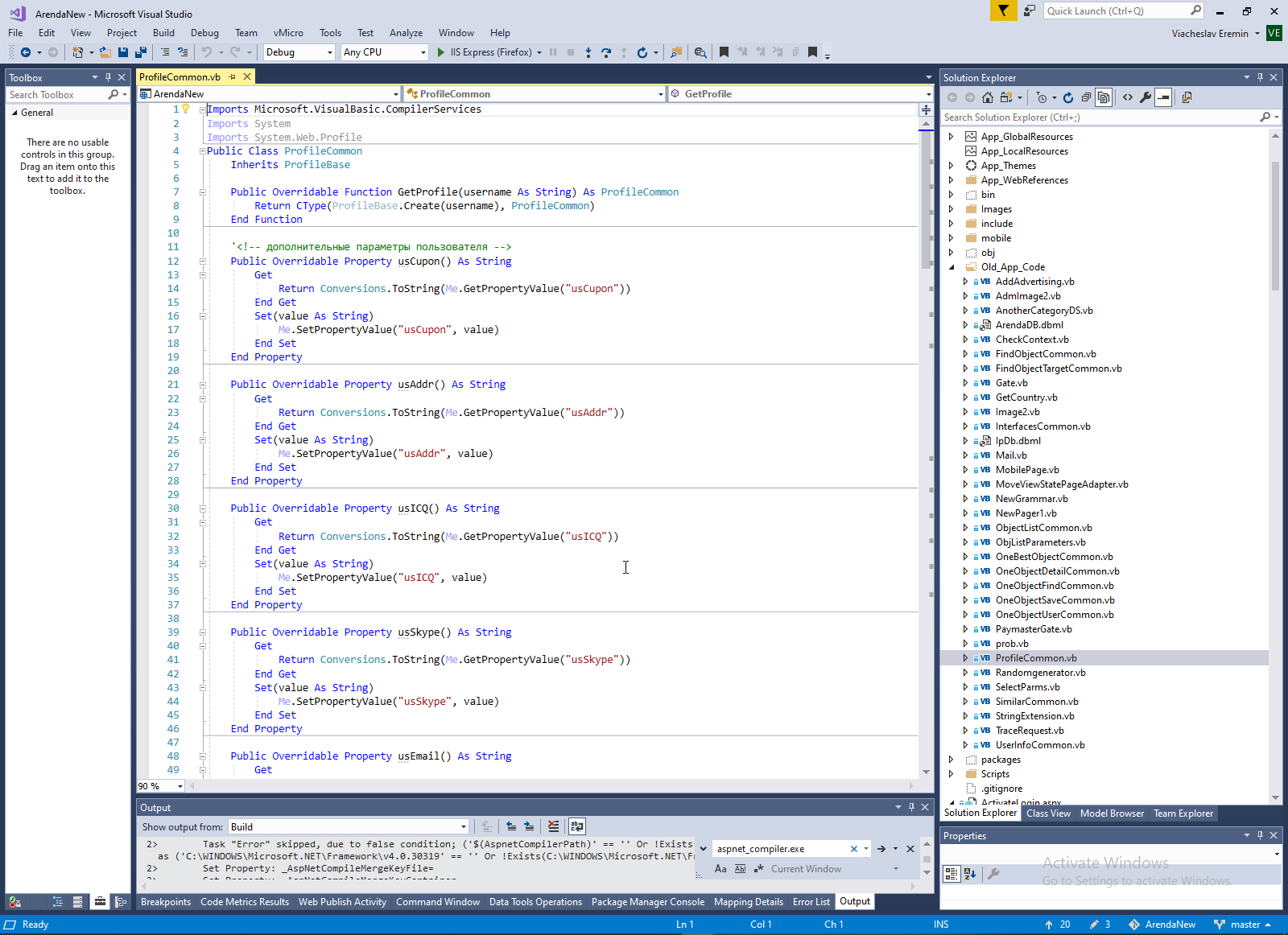
Task: Click the IIS Express (Firefox) run button
Action: coord(484,52)
